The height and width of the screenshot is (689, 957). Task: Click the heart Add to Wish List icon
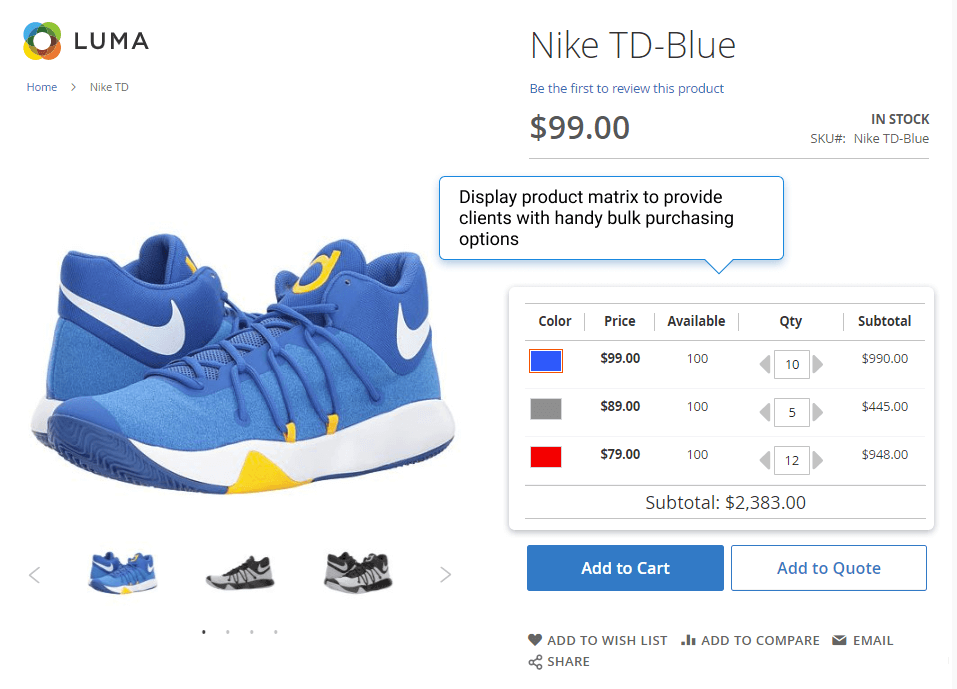click(535, 640)
